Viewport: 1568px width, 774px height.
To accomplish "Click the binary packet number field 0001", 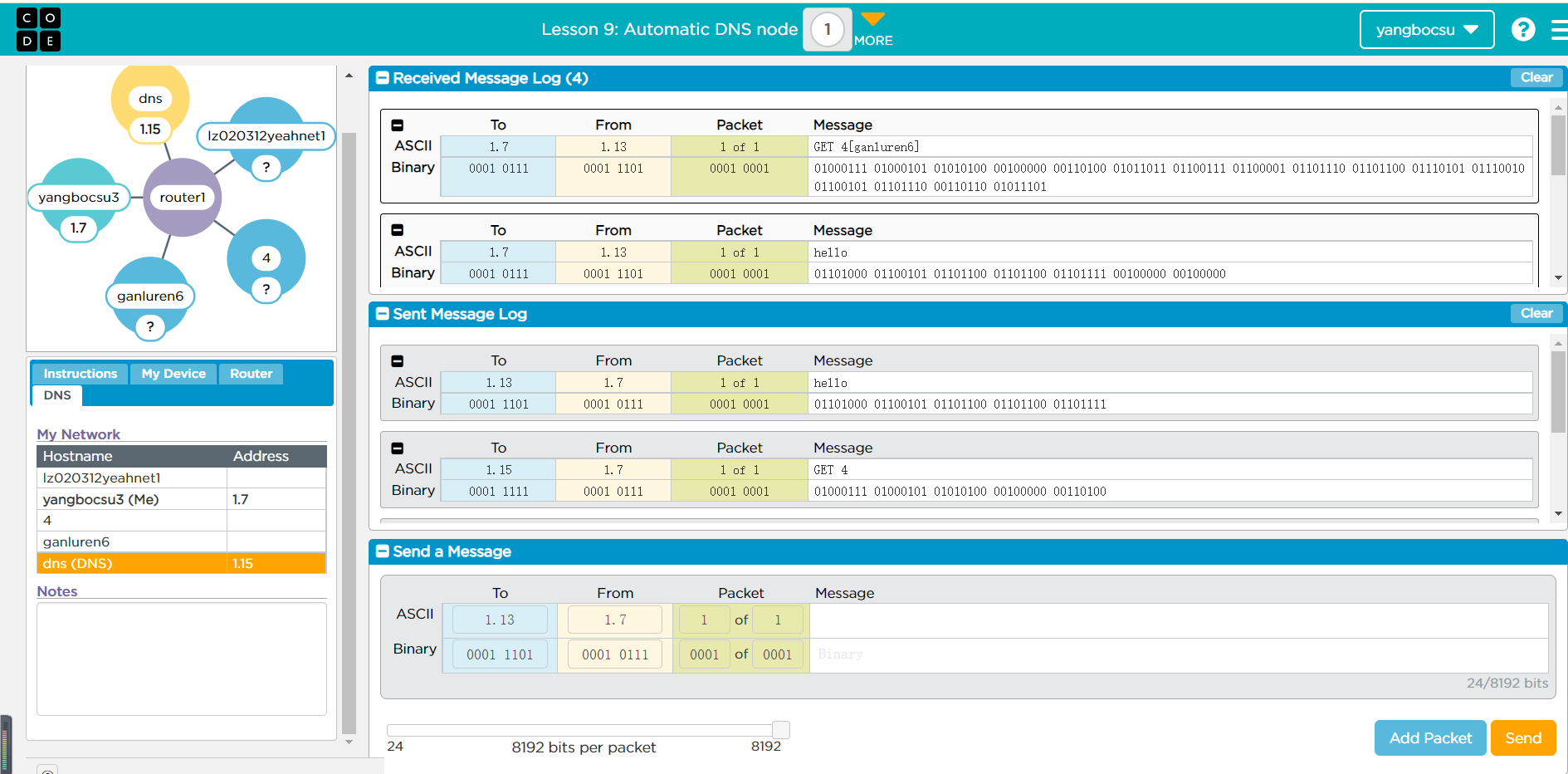I will coord(704,654).
